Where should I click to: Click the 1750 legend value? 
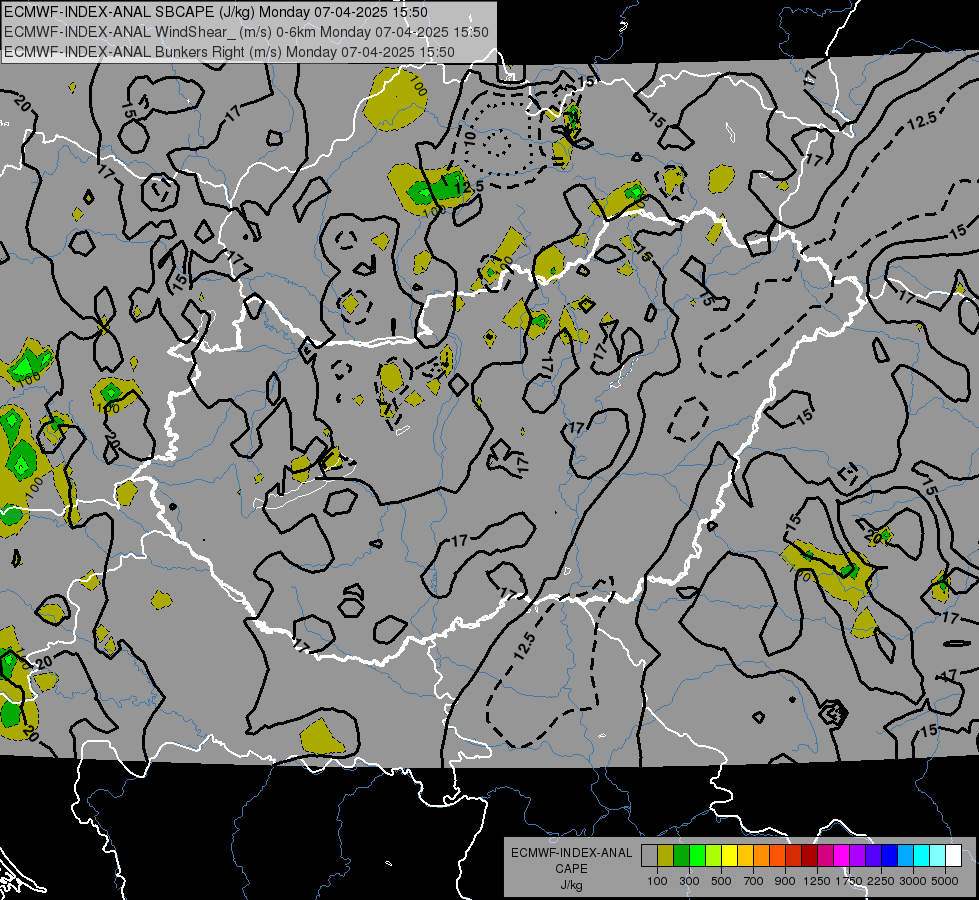tap(849, 882)
